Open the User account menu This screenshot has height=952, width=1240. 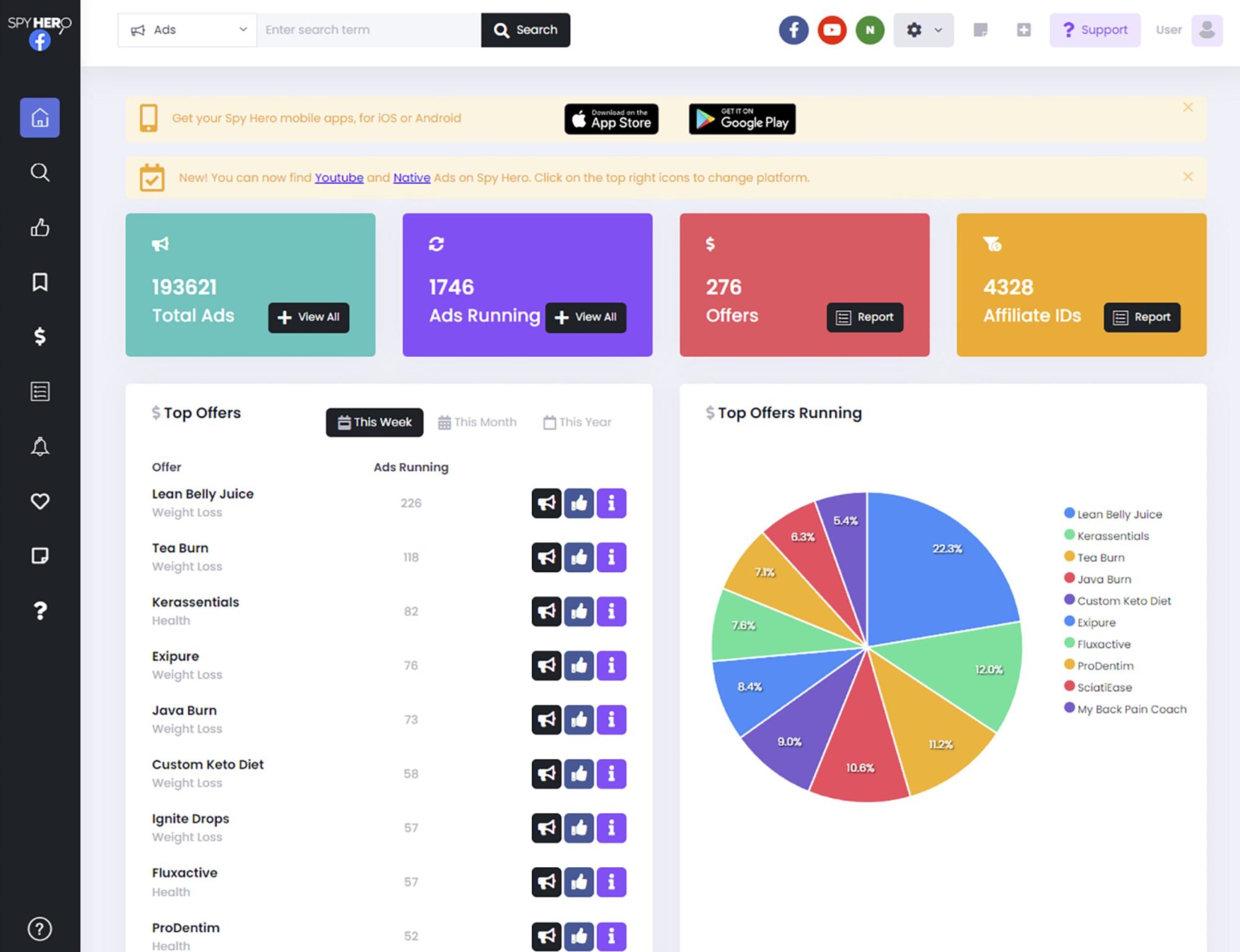(x=1206, y=30)
